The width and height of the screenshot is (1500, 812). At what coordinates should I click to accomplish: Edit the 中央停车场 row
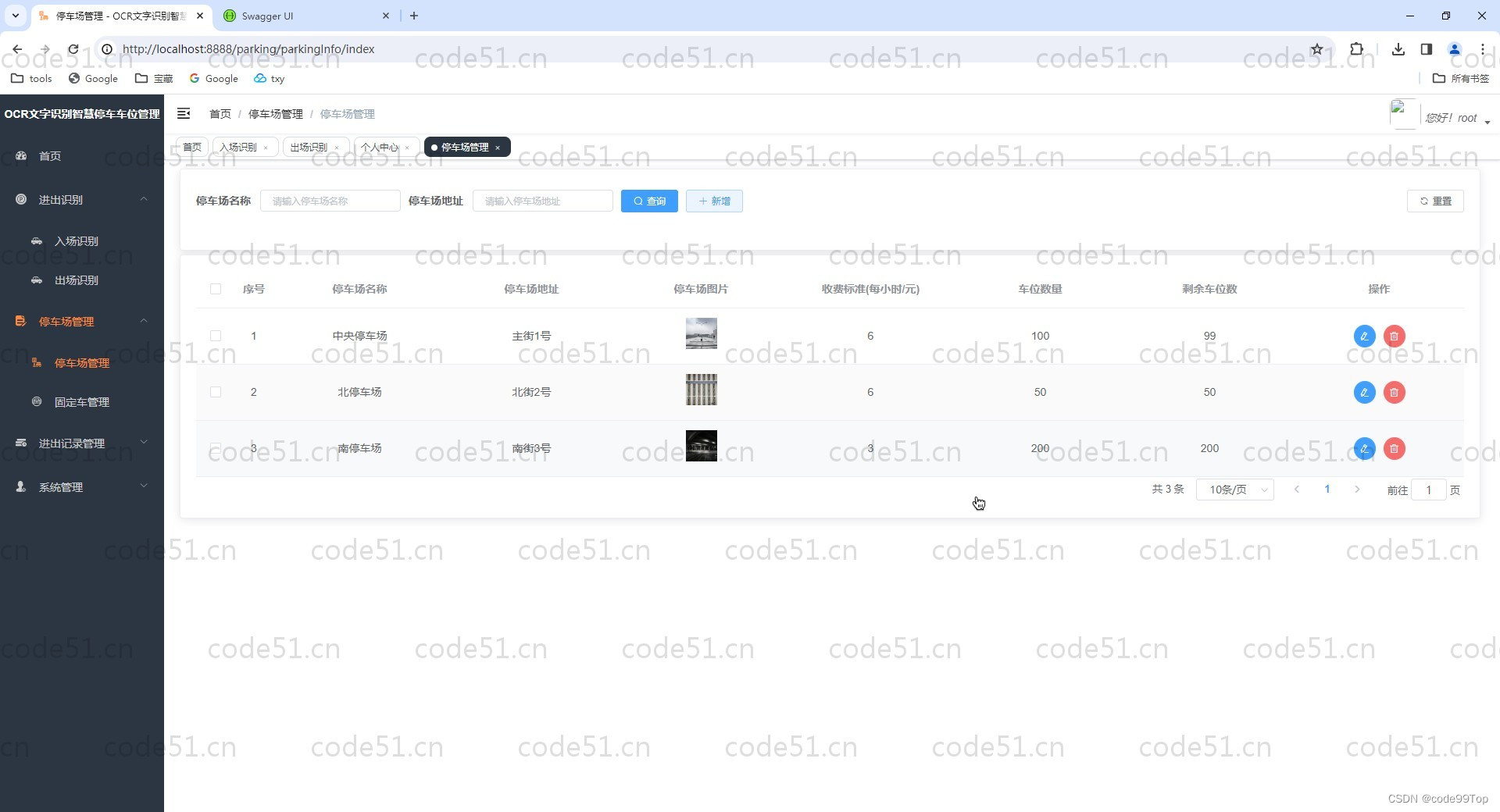[x=1364, y=336]
